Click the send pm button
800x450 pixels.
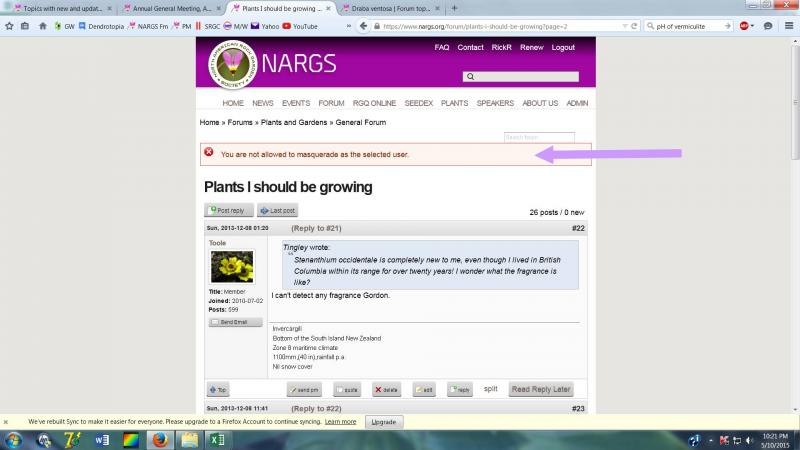pos(304,390)
